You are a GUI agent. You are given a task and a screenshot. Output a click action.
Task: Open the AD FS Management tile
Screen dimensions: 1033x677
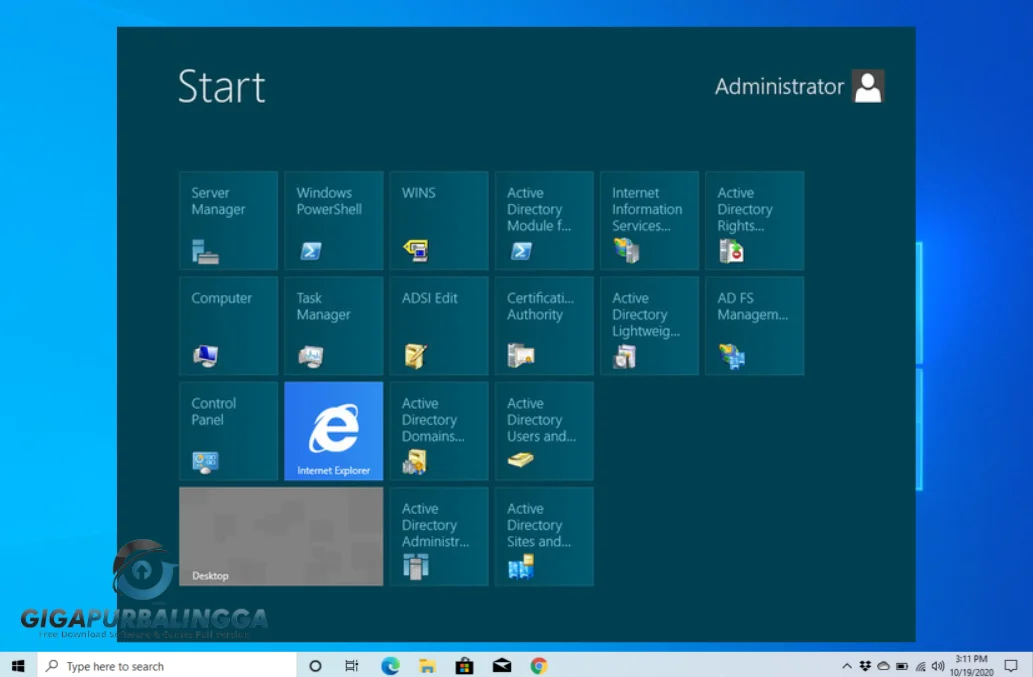point(755,326)
